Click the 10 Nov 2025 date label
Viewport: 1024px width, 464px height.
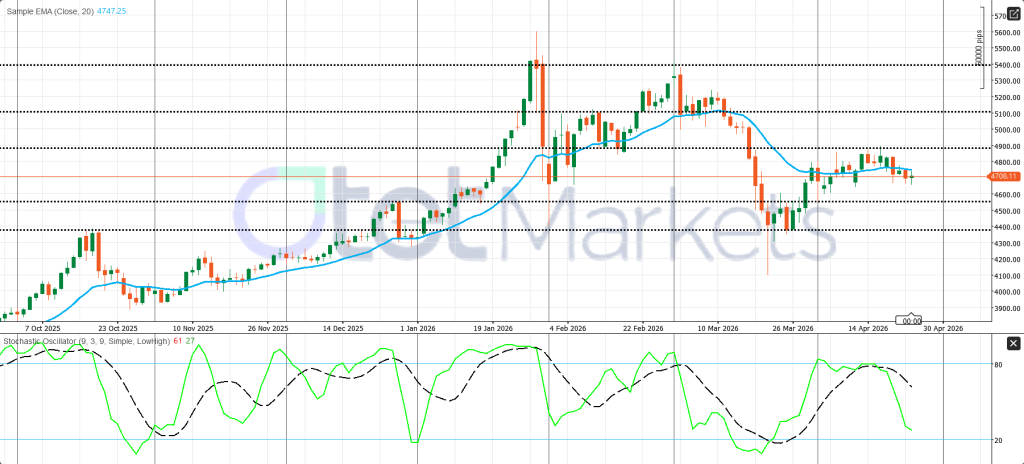194,328
